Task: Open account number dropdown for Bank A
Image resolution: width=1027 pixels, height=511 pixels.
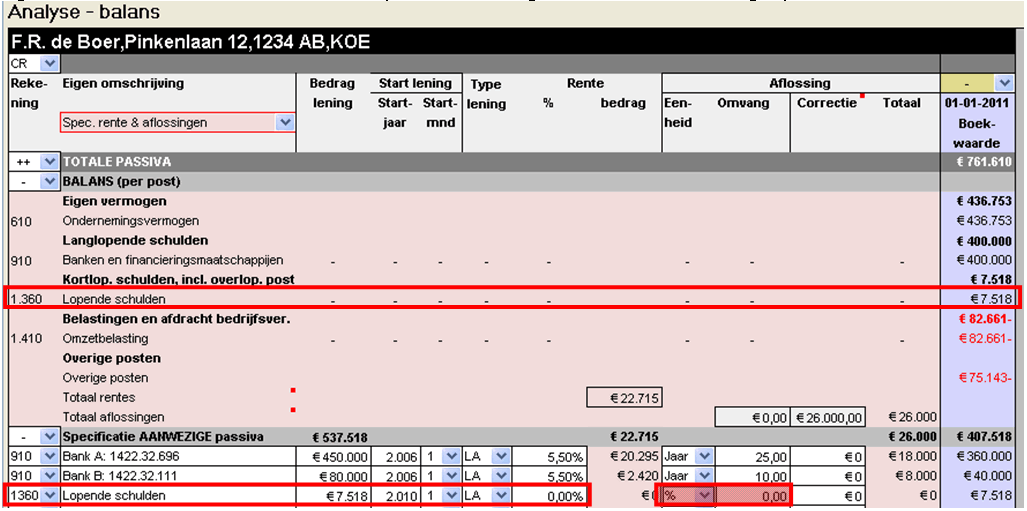Action: tap(47, 456)
